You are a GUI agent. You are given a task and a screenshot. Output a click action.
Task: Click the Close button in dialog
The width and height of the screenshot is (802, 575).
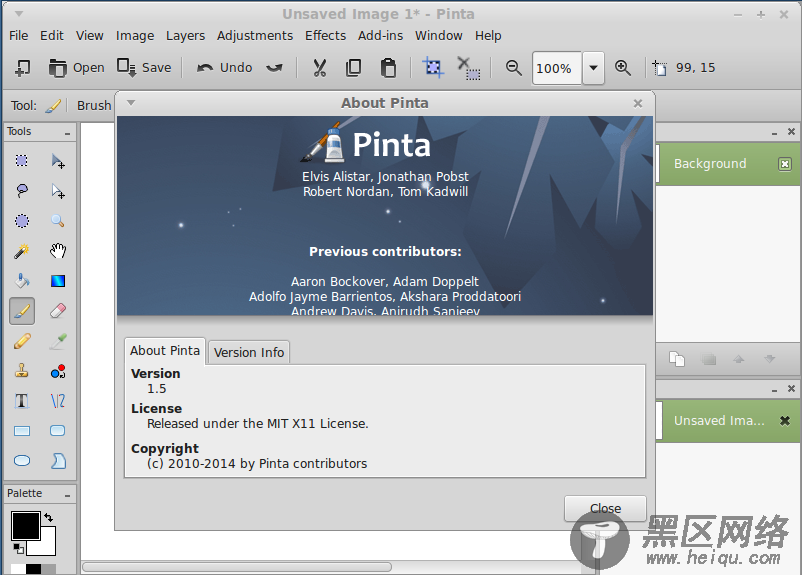point(605,508)
